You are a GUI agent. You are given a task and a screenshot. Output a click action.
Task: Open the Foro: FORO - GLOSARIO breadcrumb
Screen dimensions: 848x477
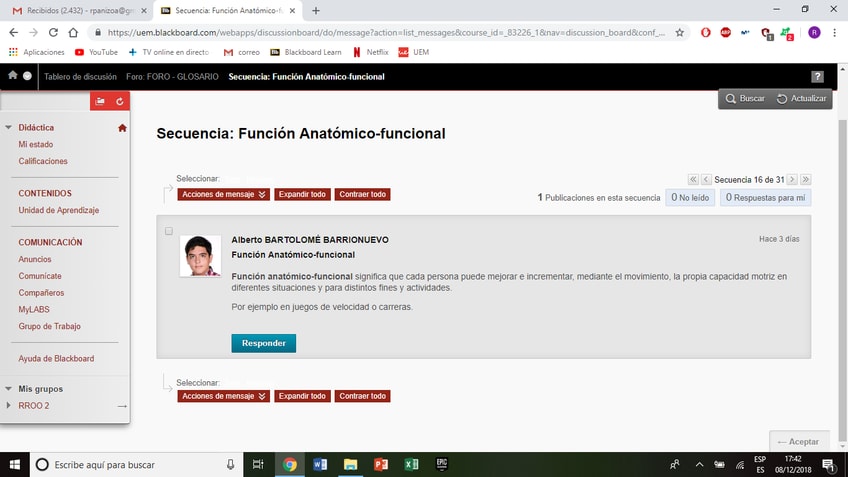(x=172, y=77)
